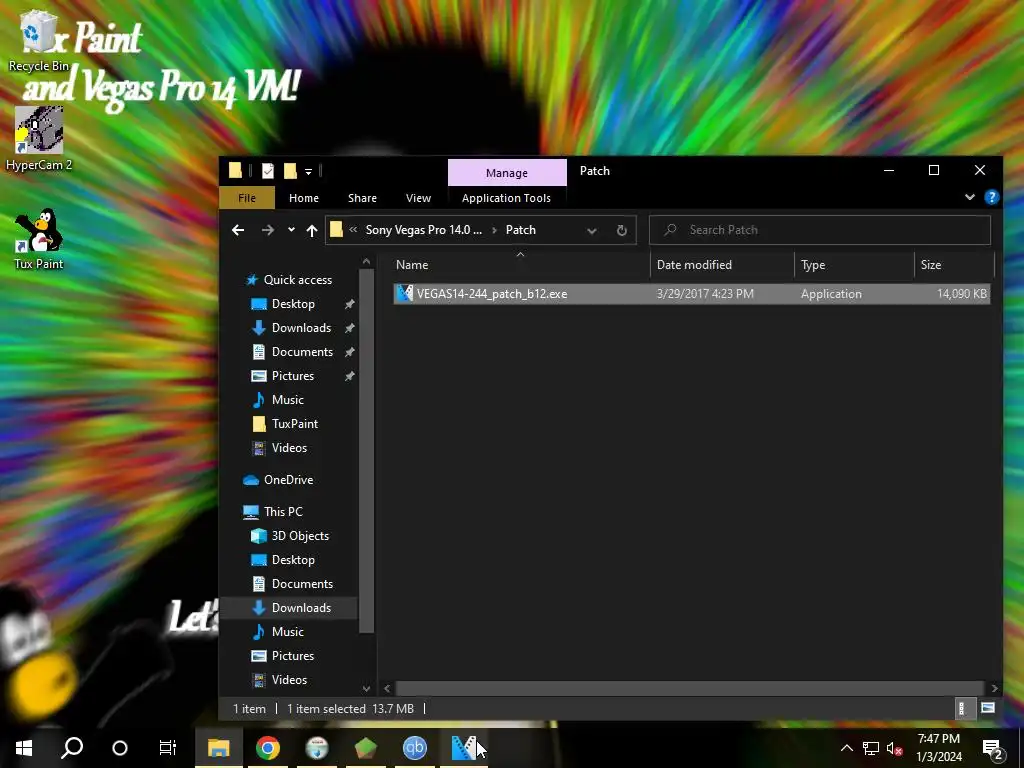The image size is (1024, 768).
Task: Click navigation pane scroll down arrow
Action: coord(366,688)
